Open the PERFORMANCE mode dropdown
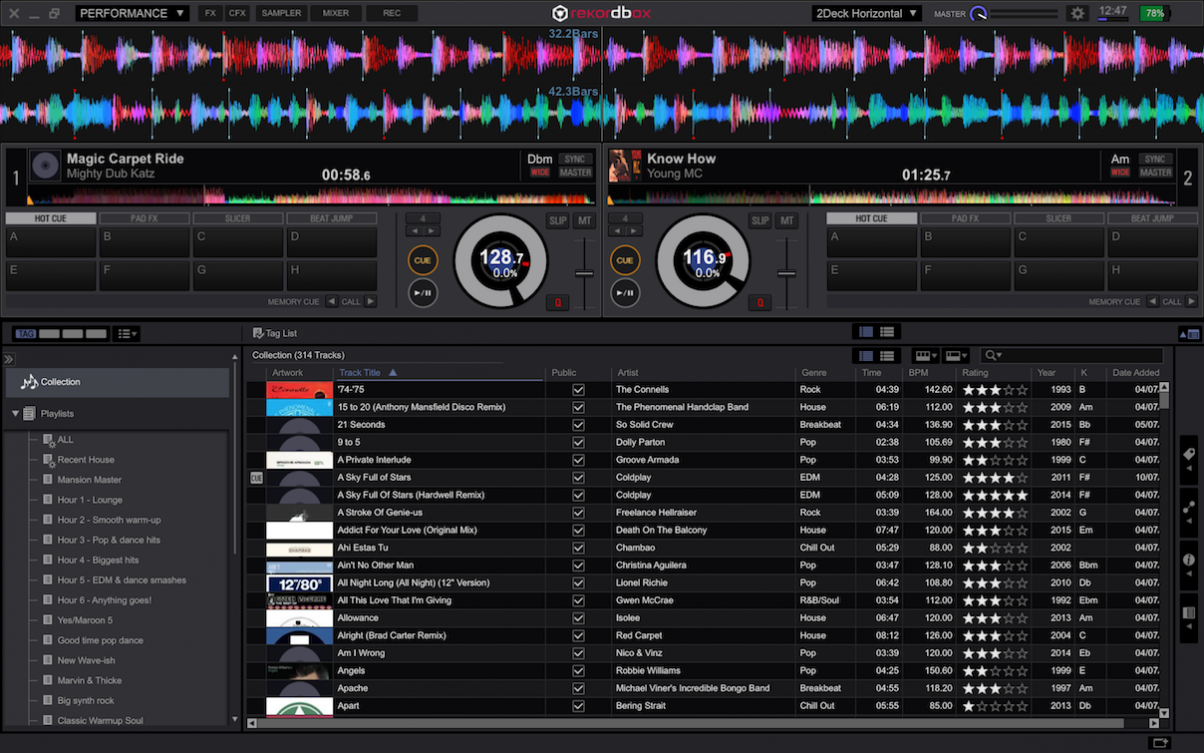1204x753 pixels. [132, 13]
